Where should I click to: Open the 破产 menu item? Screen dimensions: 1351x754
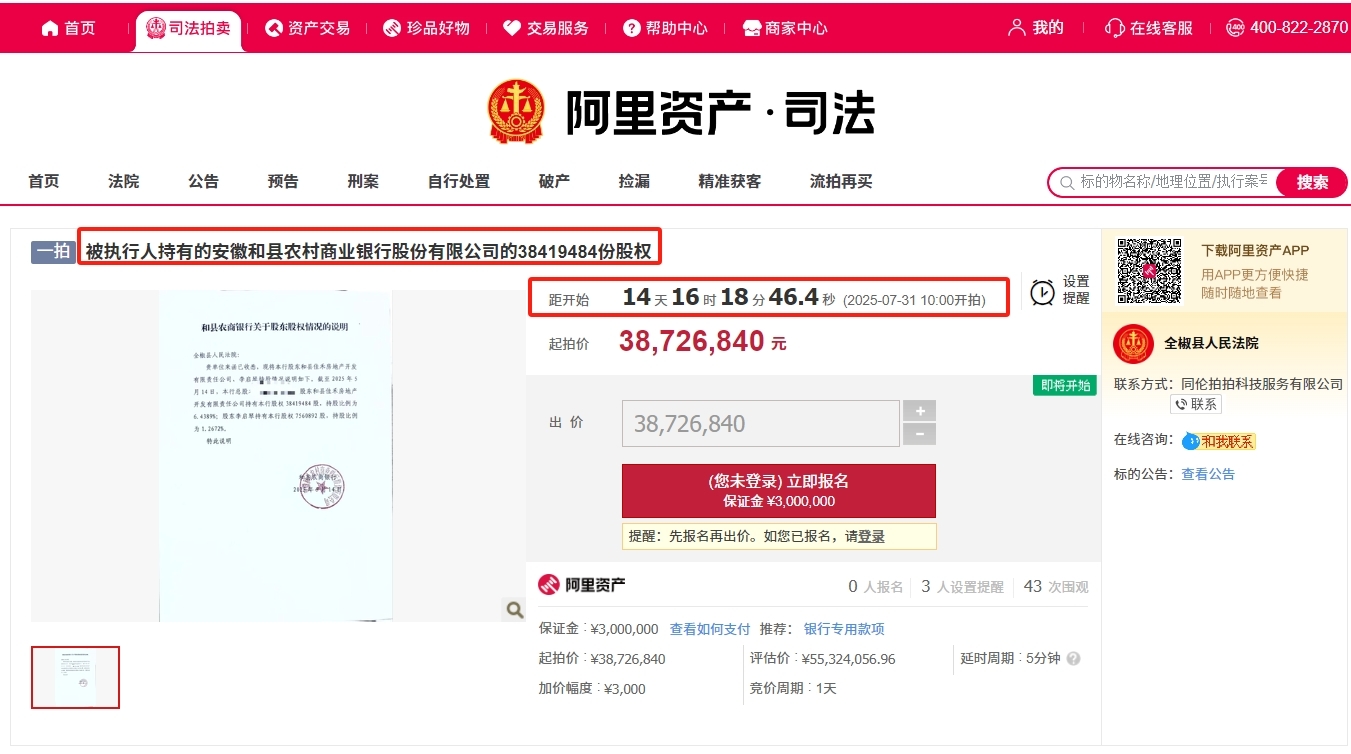tap(553, 181)
